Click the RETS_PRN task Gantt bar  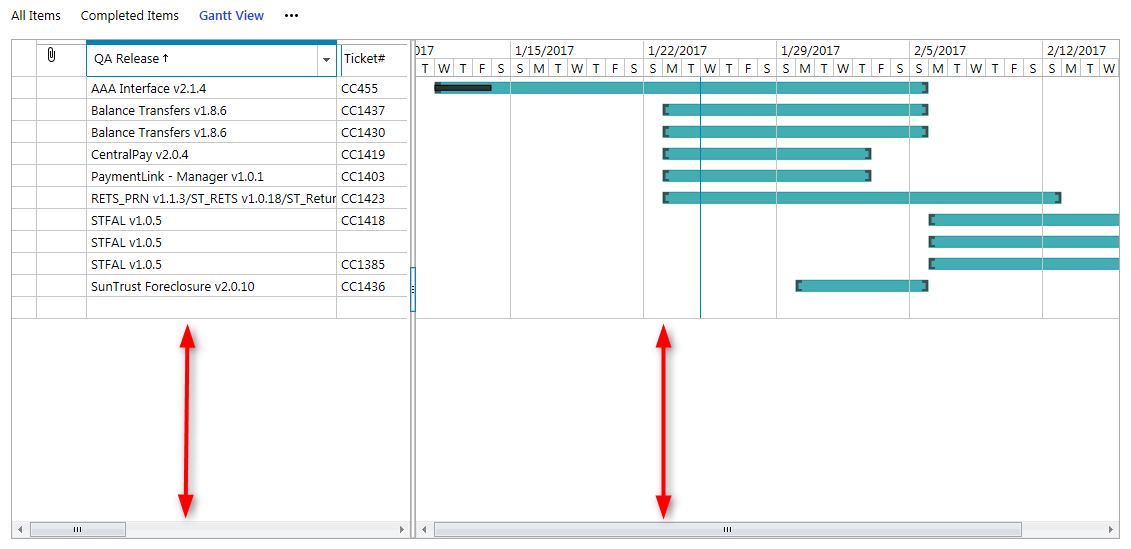(x=860, y=198)
